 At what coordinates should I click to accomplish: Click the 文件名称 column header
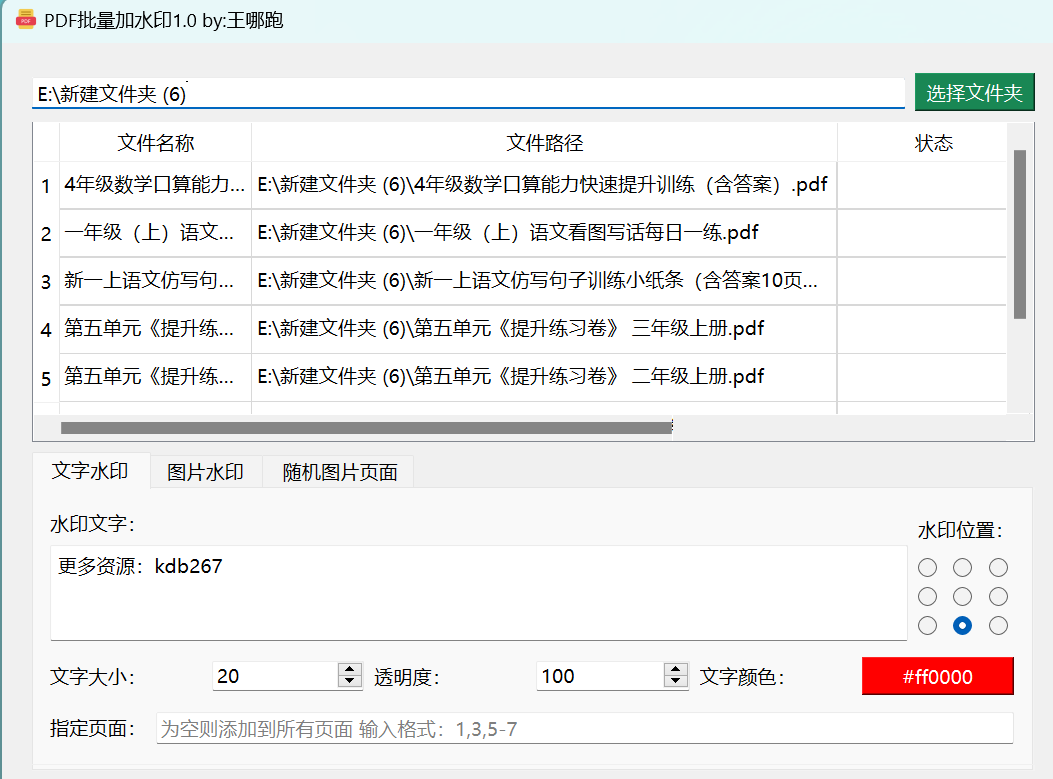(156, 142)
